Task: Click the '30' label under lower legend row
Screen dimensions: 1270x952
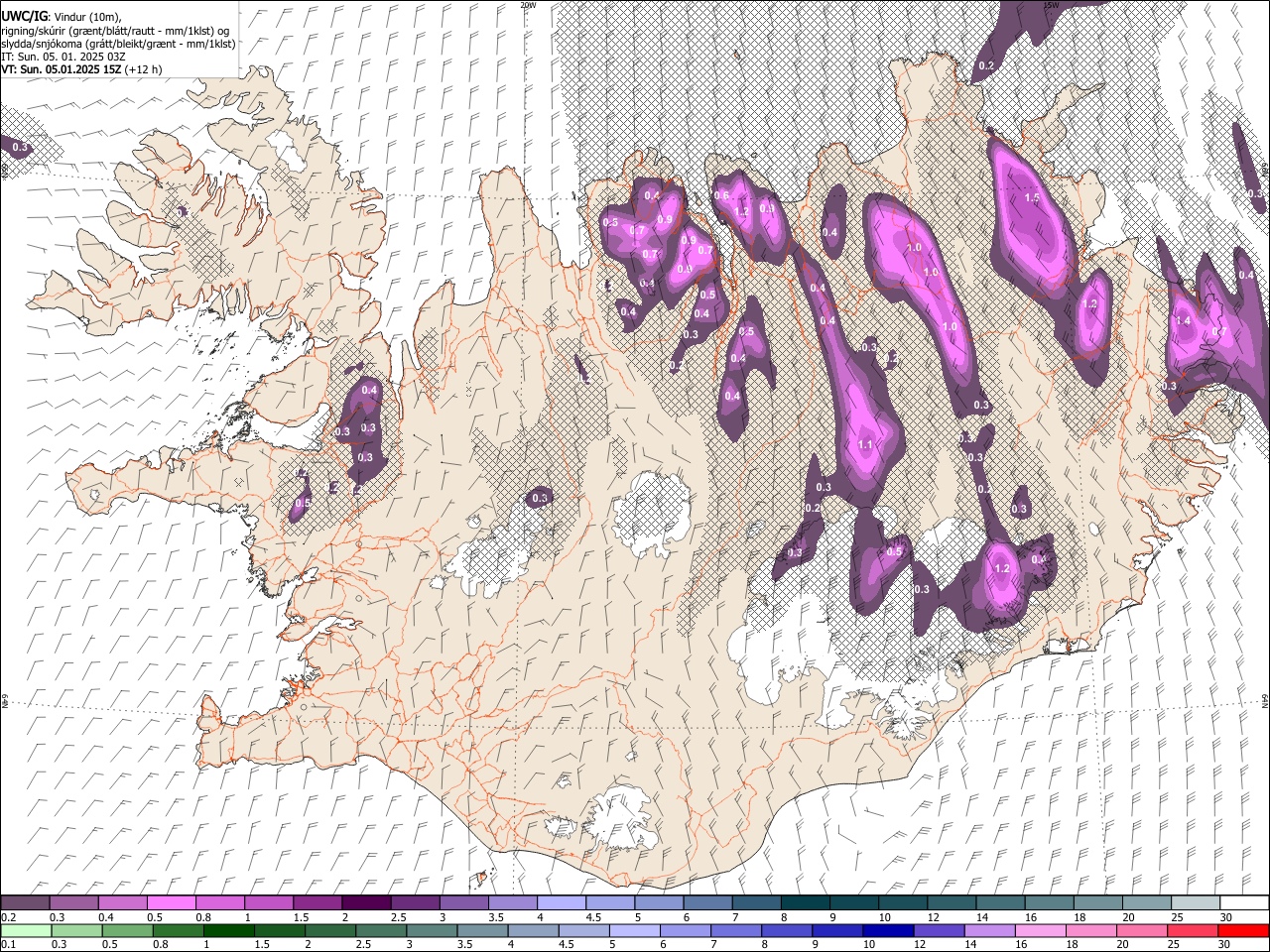Action: point(1224,945)
